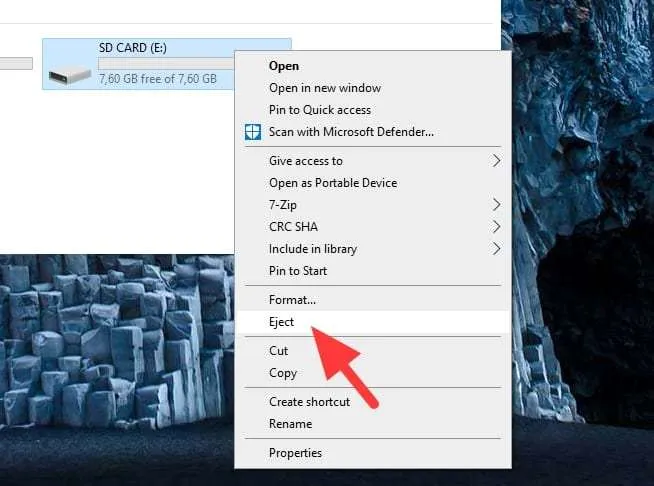
Task: Choose the CRC SHA menu entry
Action: 373,227
